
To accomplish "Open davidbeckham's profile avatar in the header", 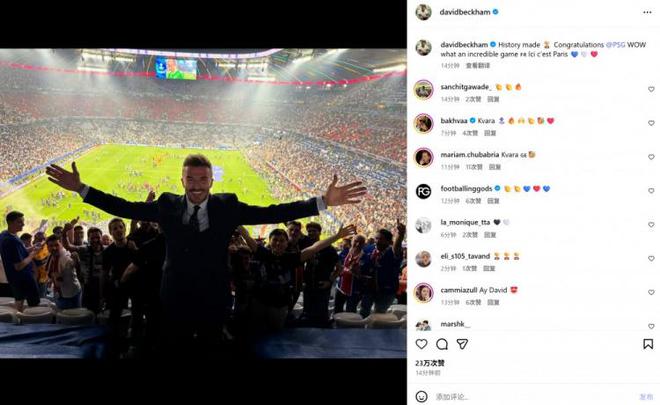I will pyautogui.click(x=423, y=12).
